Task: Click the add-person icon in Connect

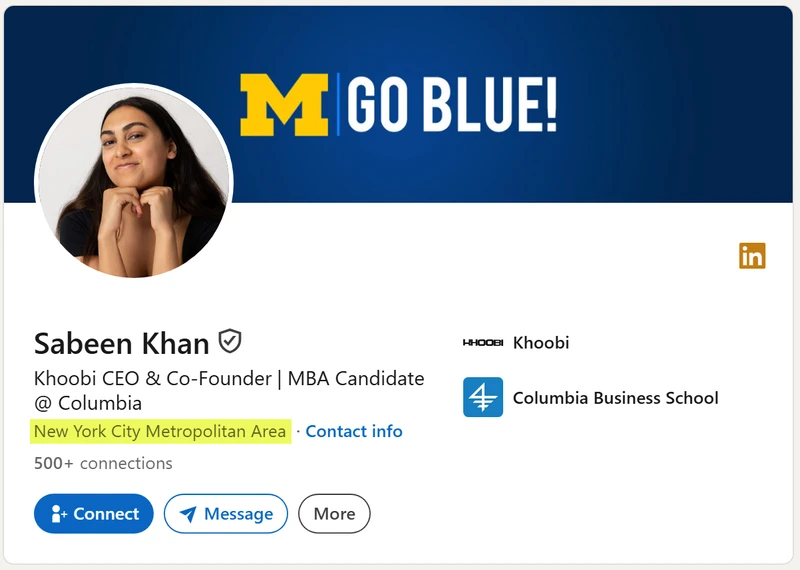Action: click(59, 514)
